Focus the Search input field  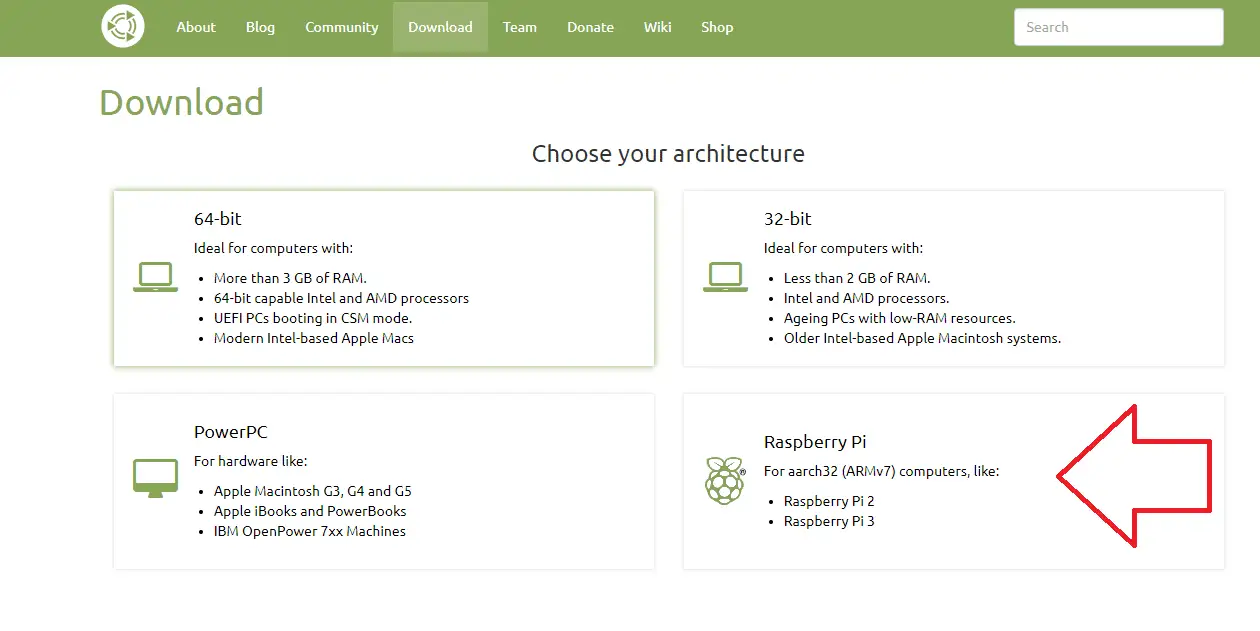pos(1118,27)
